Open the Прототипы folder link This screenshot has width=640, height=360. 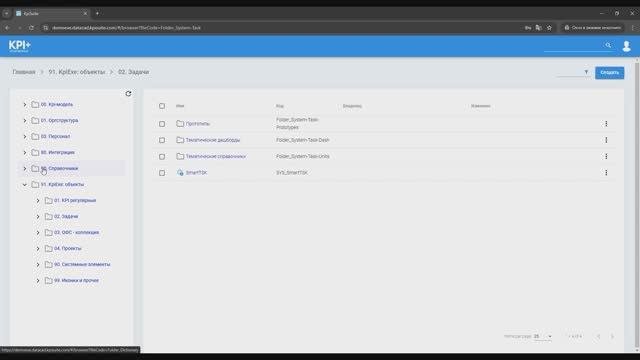tap(198, 124)
